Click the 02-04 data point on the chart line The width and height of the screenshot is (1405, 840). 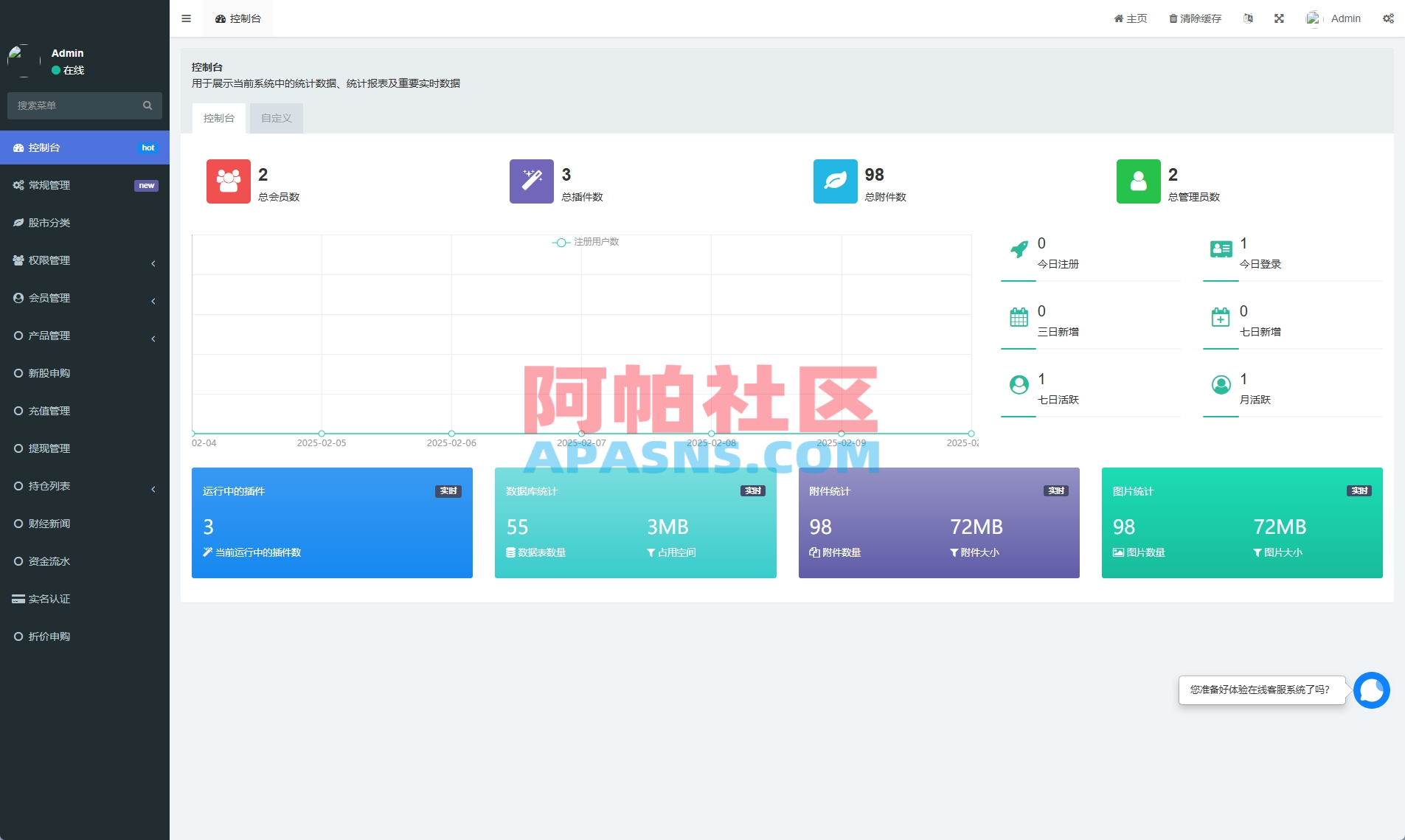click(192, 434)
